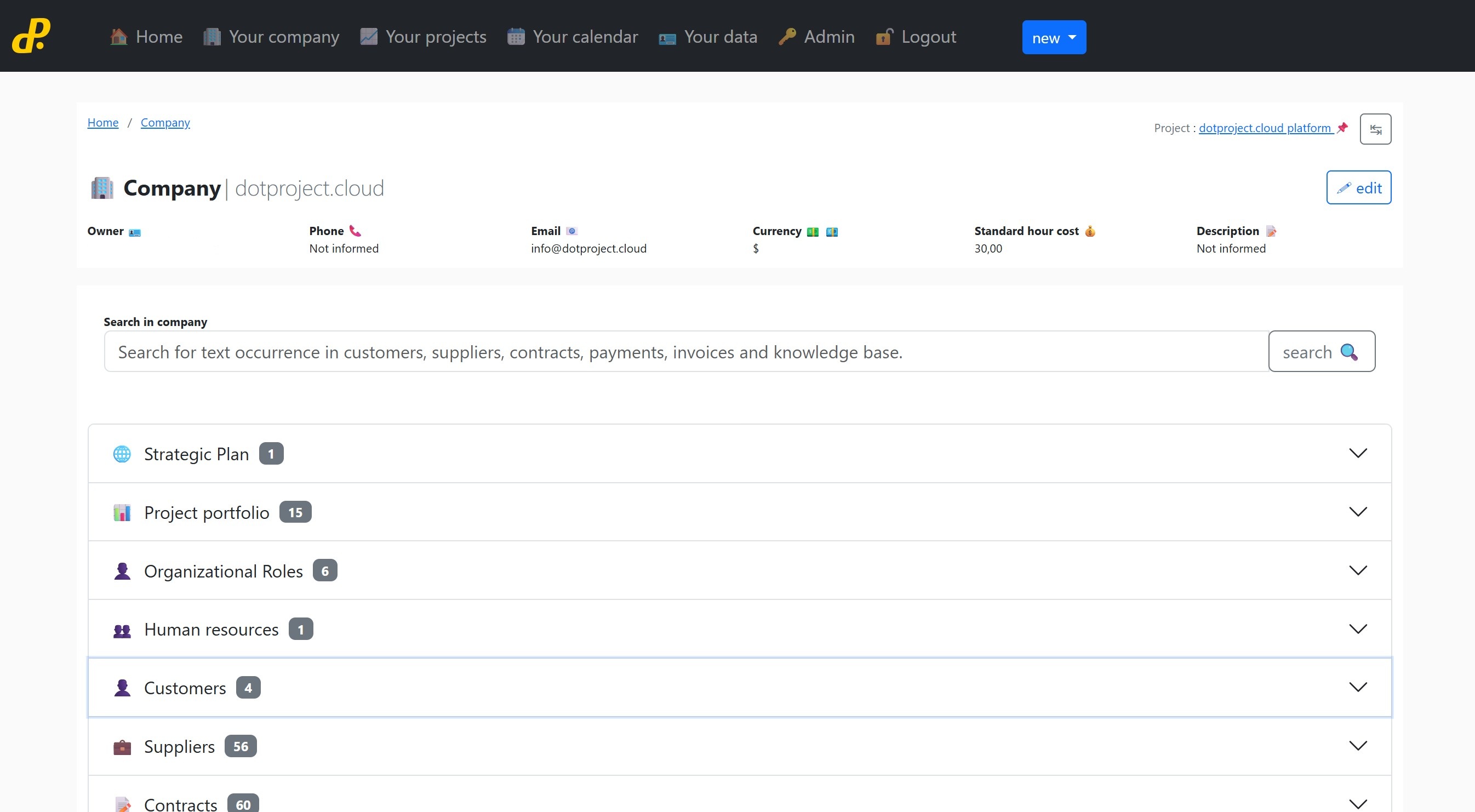
Task: Click the Currency banknote icon
Action: 813,231
